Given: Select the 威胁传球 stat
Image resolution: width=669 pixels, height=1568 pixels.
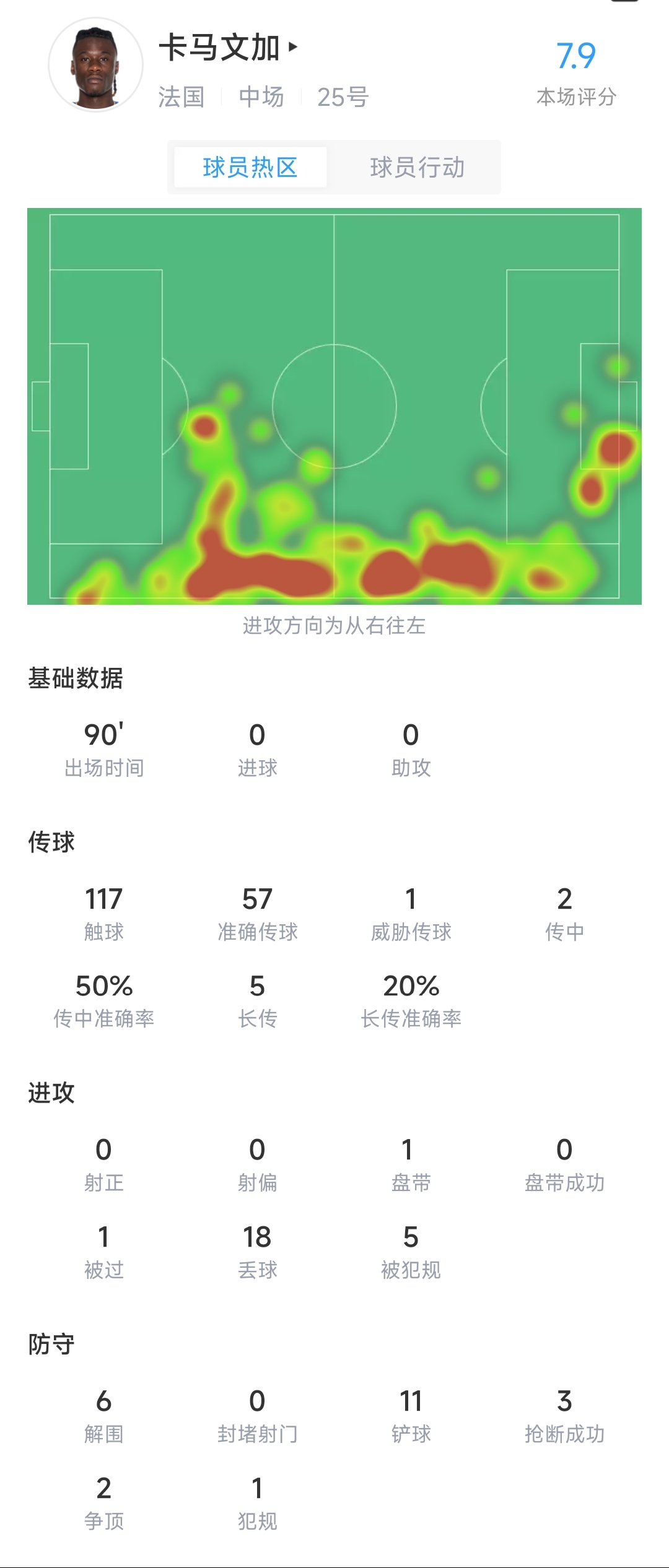Looking at the screenshot, I should tap(411, 914).
